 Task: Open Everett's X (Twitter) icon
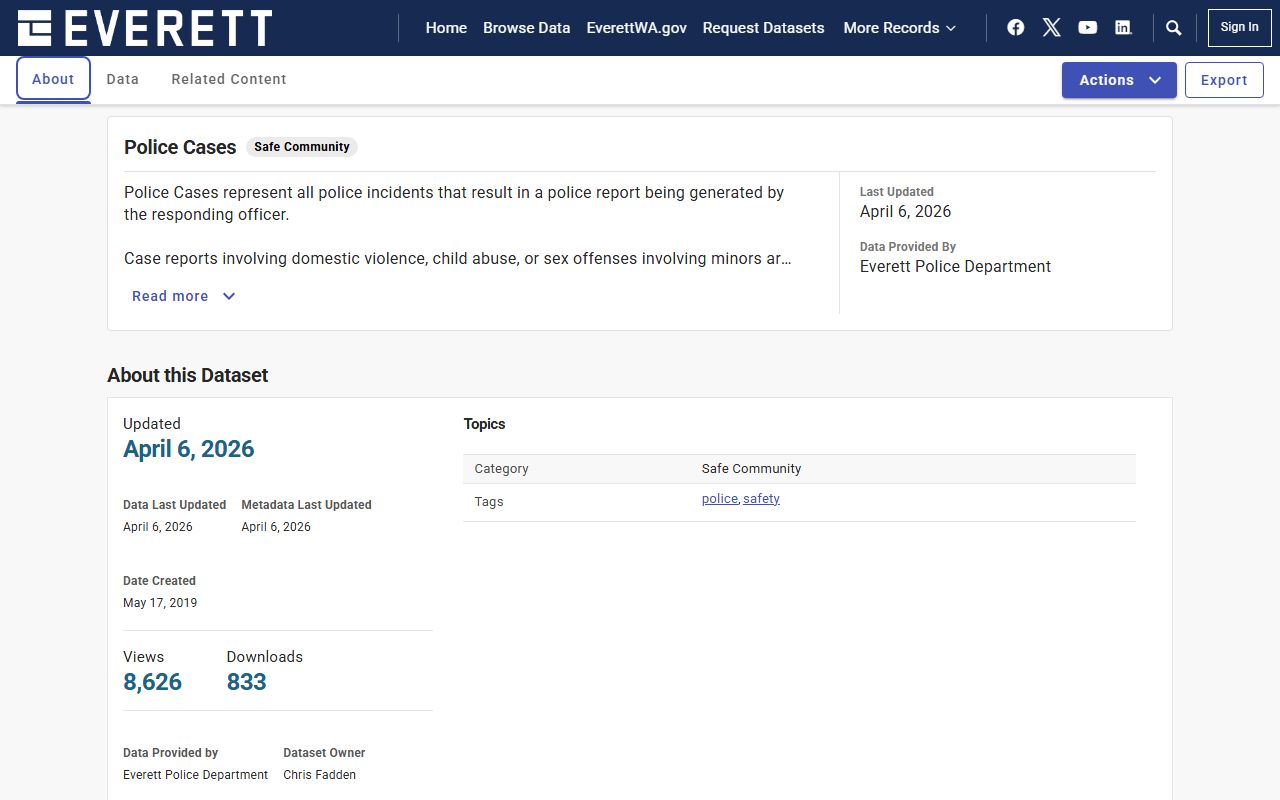point(1051,28)
